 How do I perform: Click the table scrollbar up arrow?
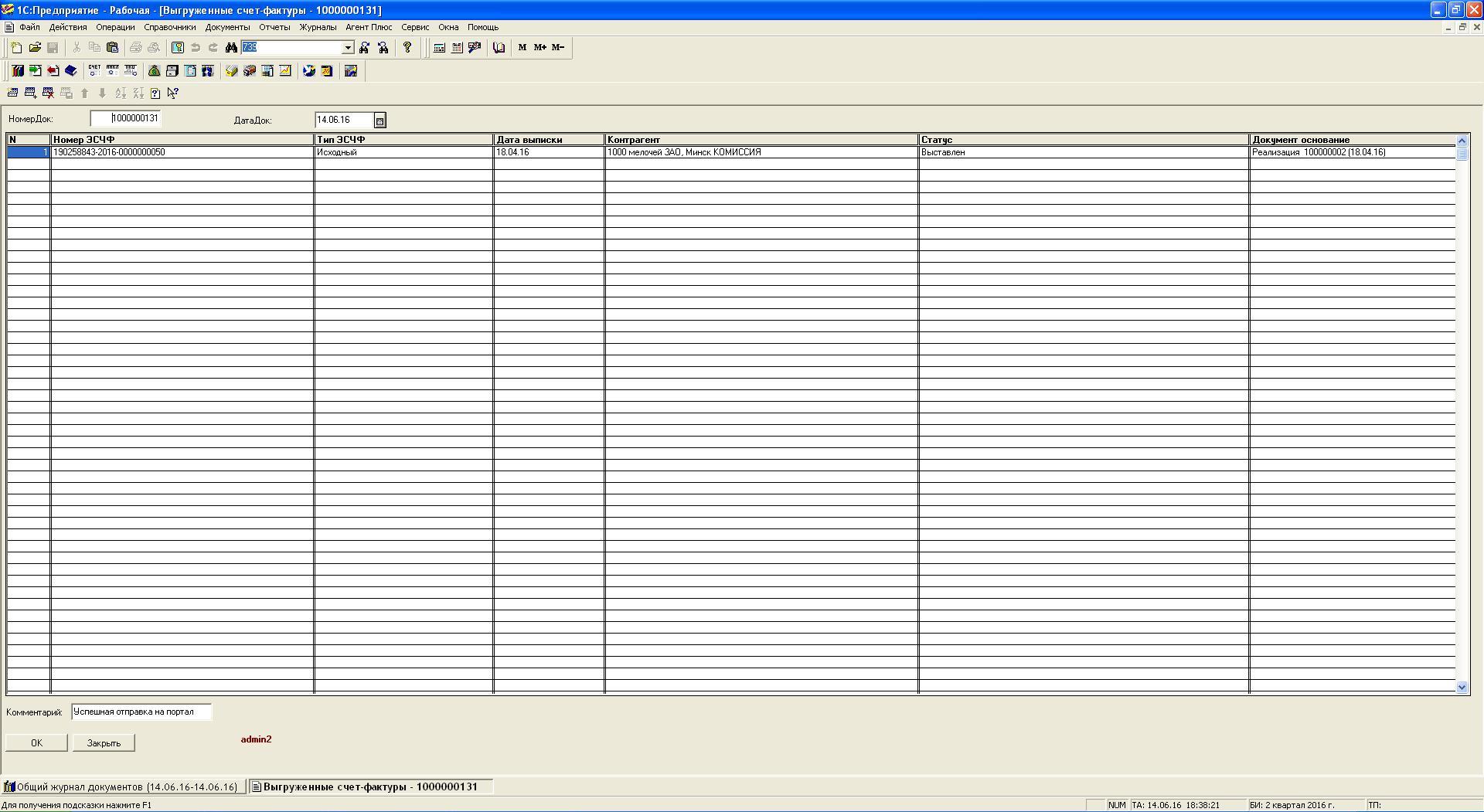pos(1462,141)
